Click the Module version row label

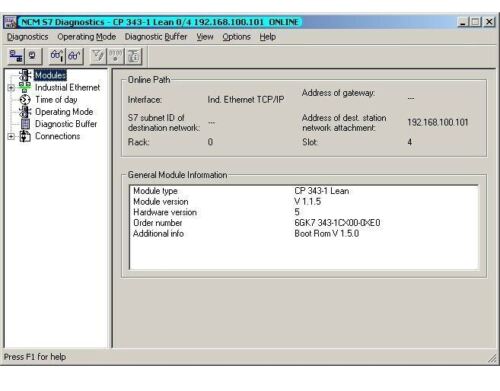click(x=161, y=202)
